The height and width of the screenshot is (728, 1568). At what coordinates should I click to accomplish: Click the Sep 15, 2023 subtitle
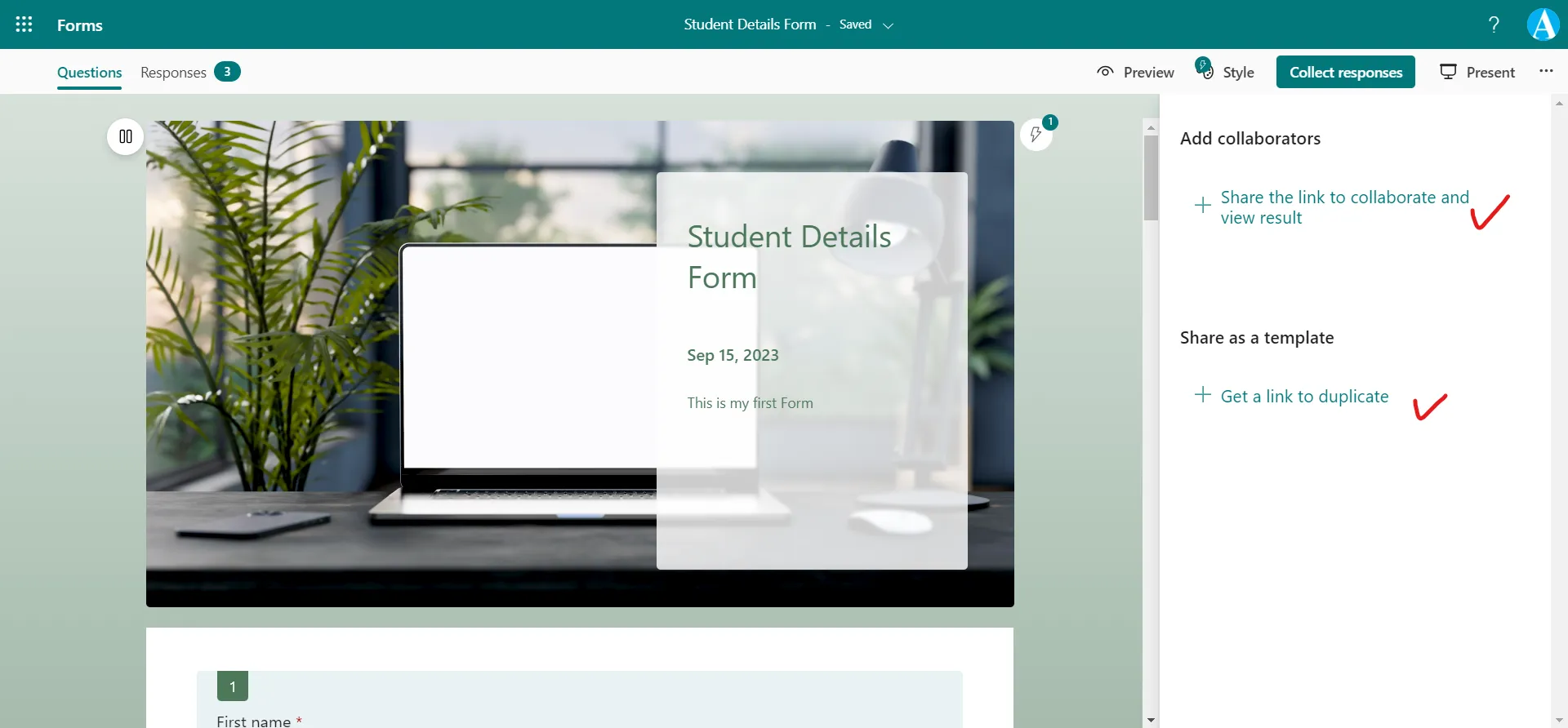[733, 355]
